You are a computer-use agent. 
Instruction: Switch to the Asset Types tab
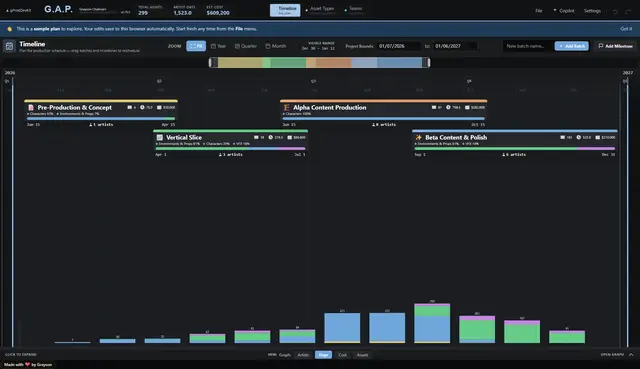[320, 10]
